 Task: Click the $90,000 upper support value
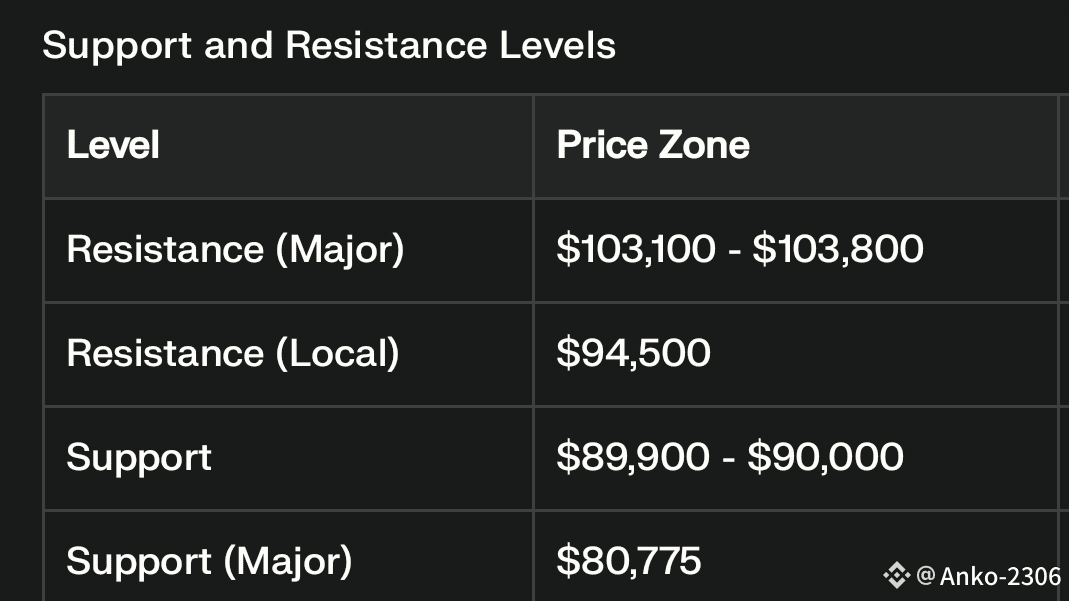(825, 457)
